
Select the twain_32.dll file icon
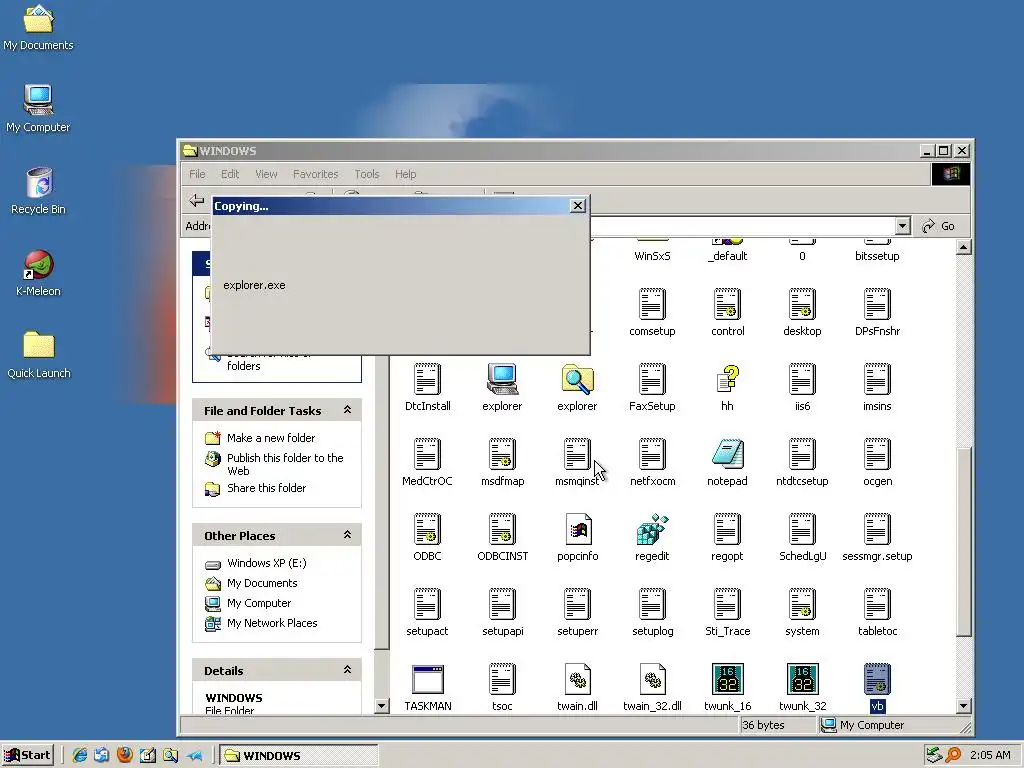click(652, 679)
